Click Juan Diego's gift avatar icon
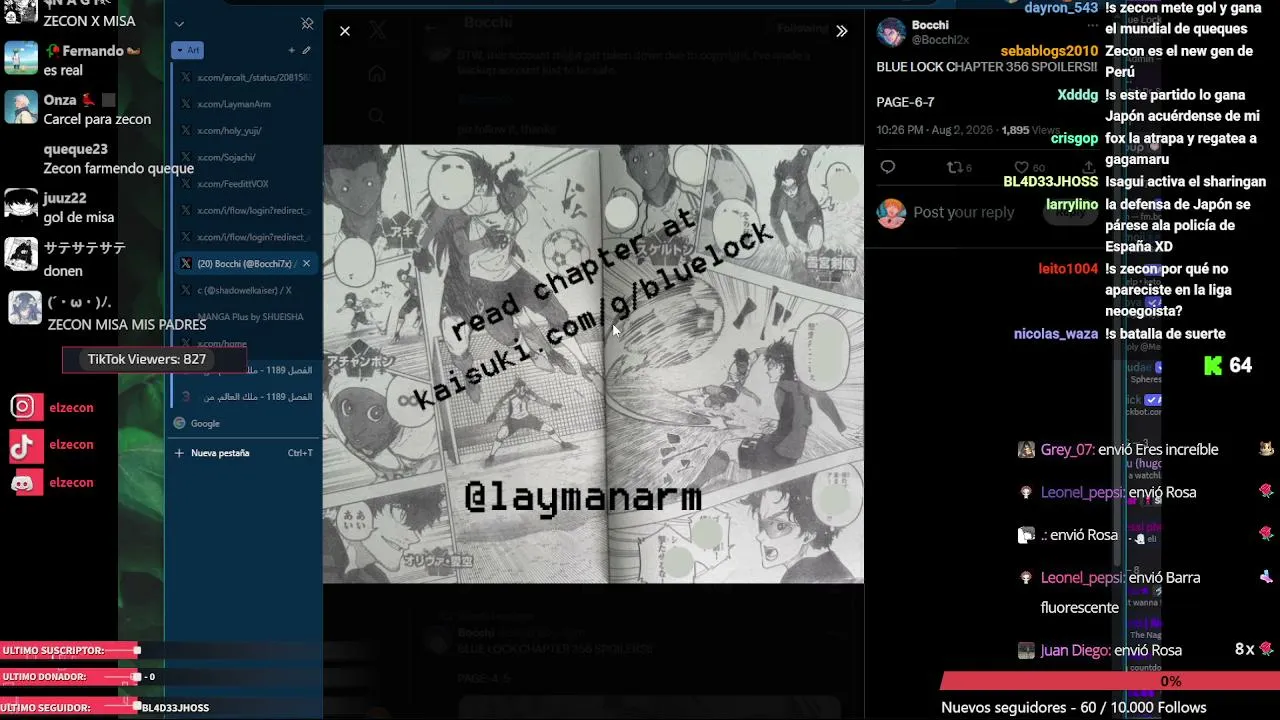Viewport: 1280px width, 720px height. pos(1026,651)
